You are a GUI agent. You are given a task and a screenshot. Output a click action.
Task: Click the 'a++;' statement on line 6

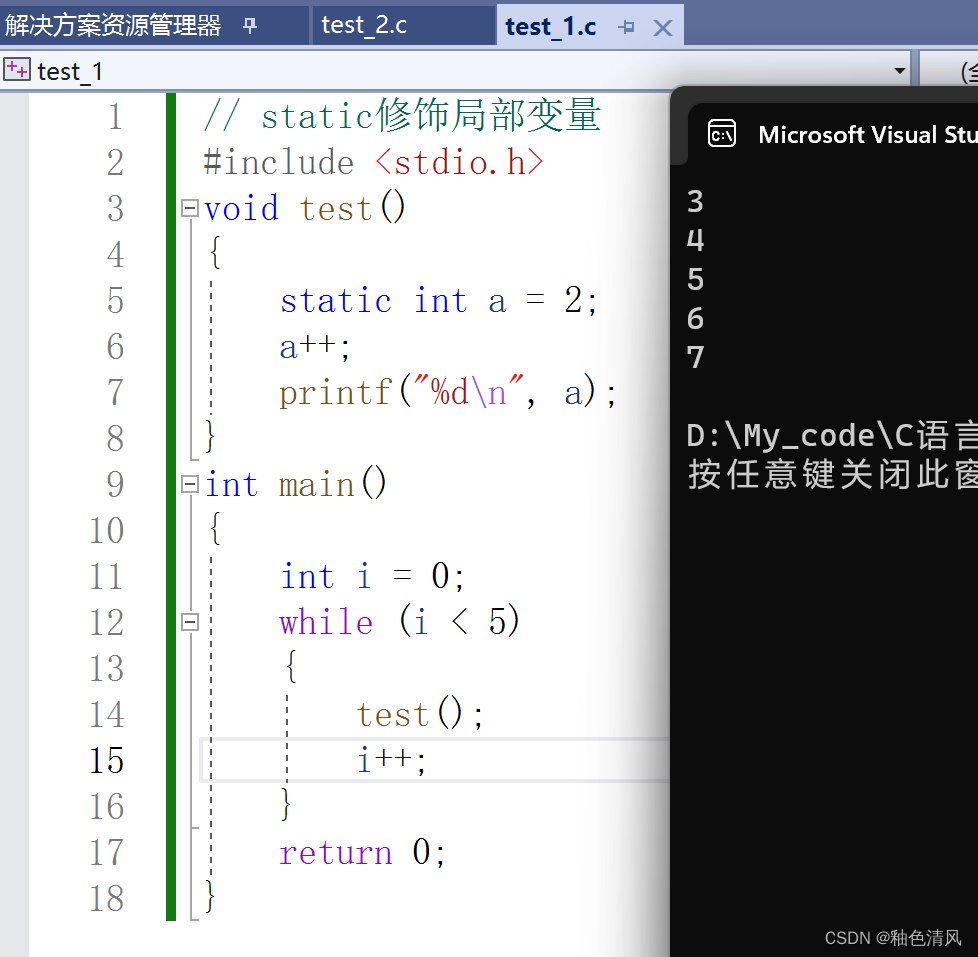tap(315, 347)
